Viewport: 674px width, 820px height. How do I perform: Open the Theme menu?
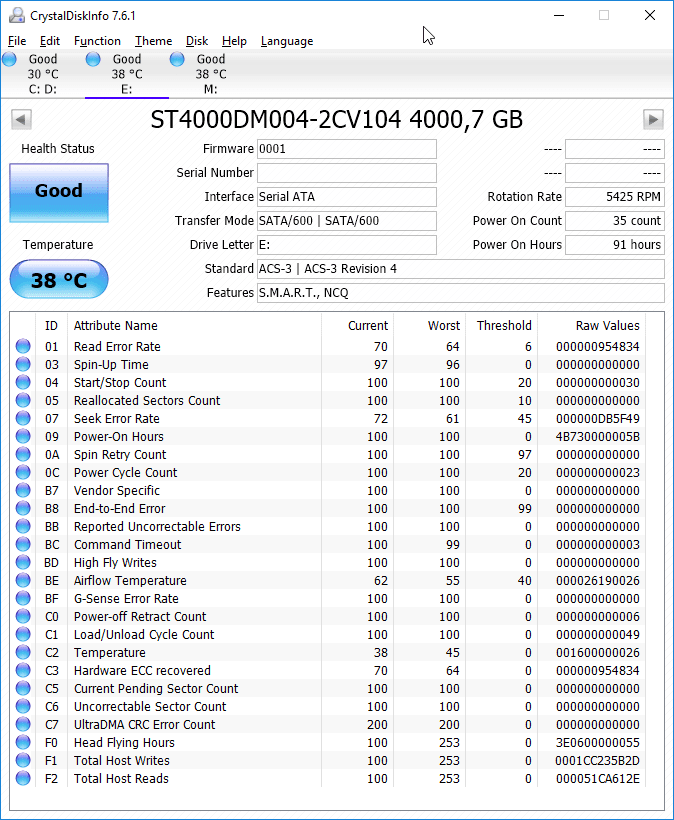pos(153,41)
